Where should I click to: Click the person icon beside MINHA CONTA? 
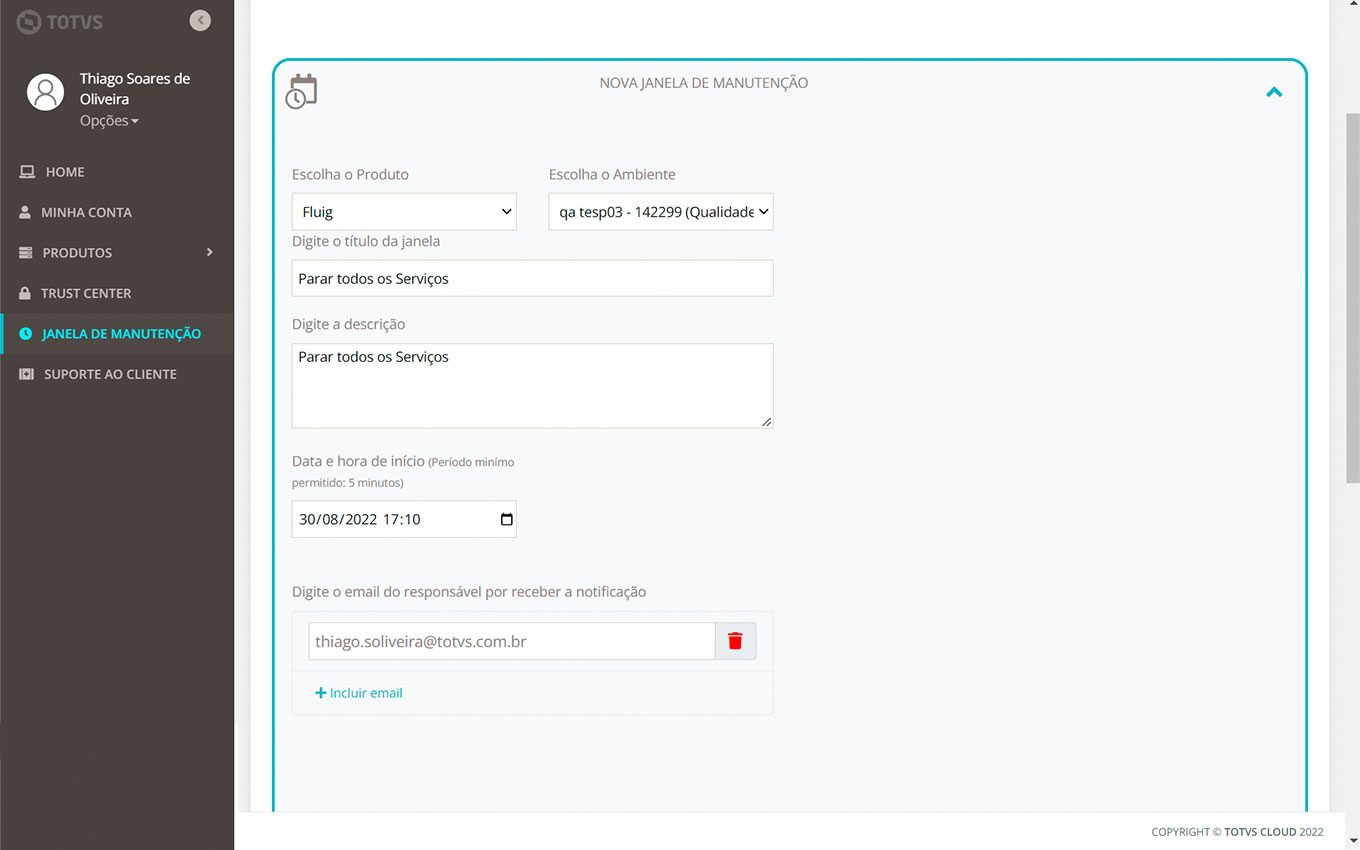point(25,212)
